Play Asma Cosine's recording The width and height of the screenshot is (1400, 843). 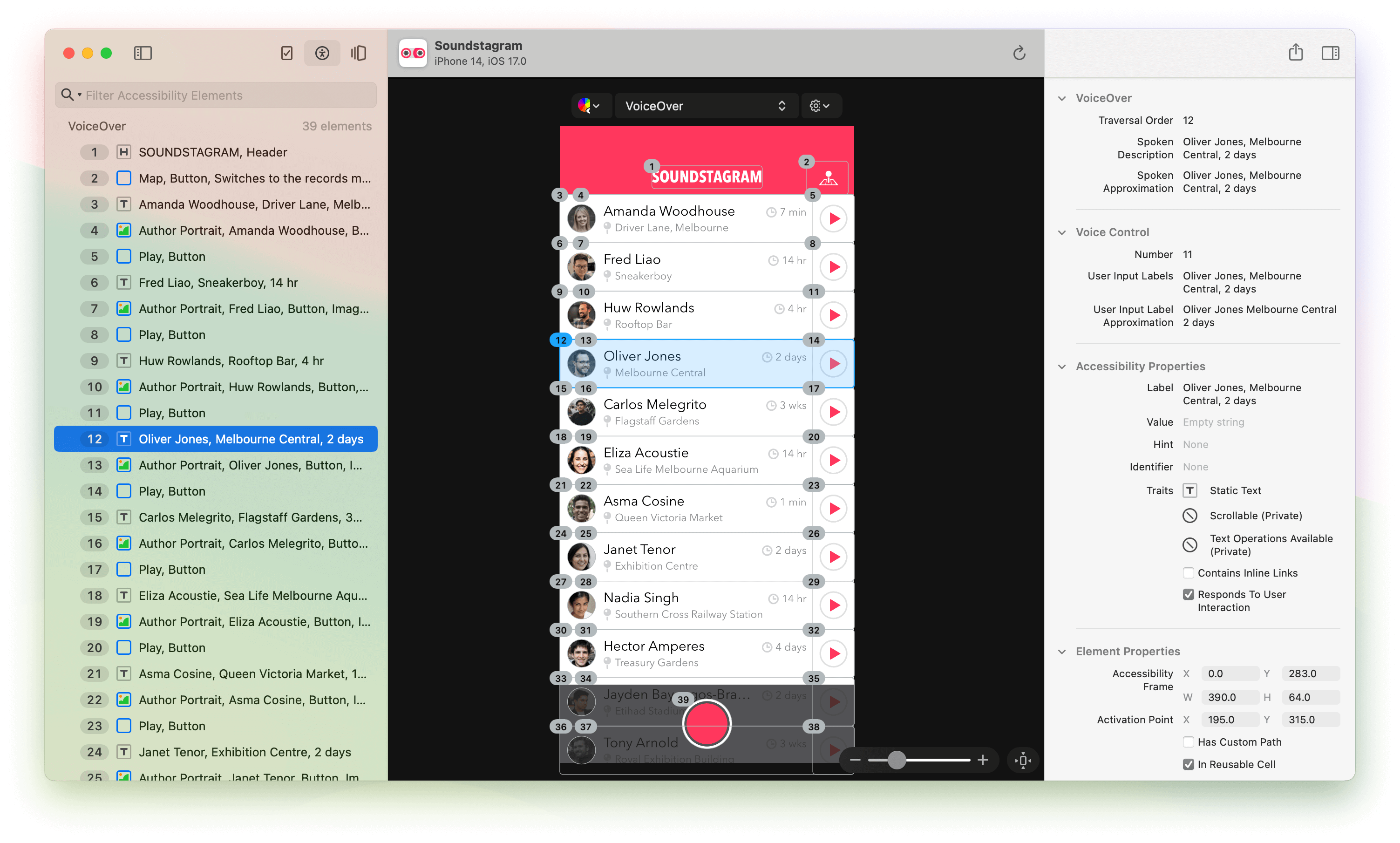coord(834,509)
